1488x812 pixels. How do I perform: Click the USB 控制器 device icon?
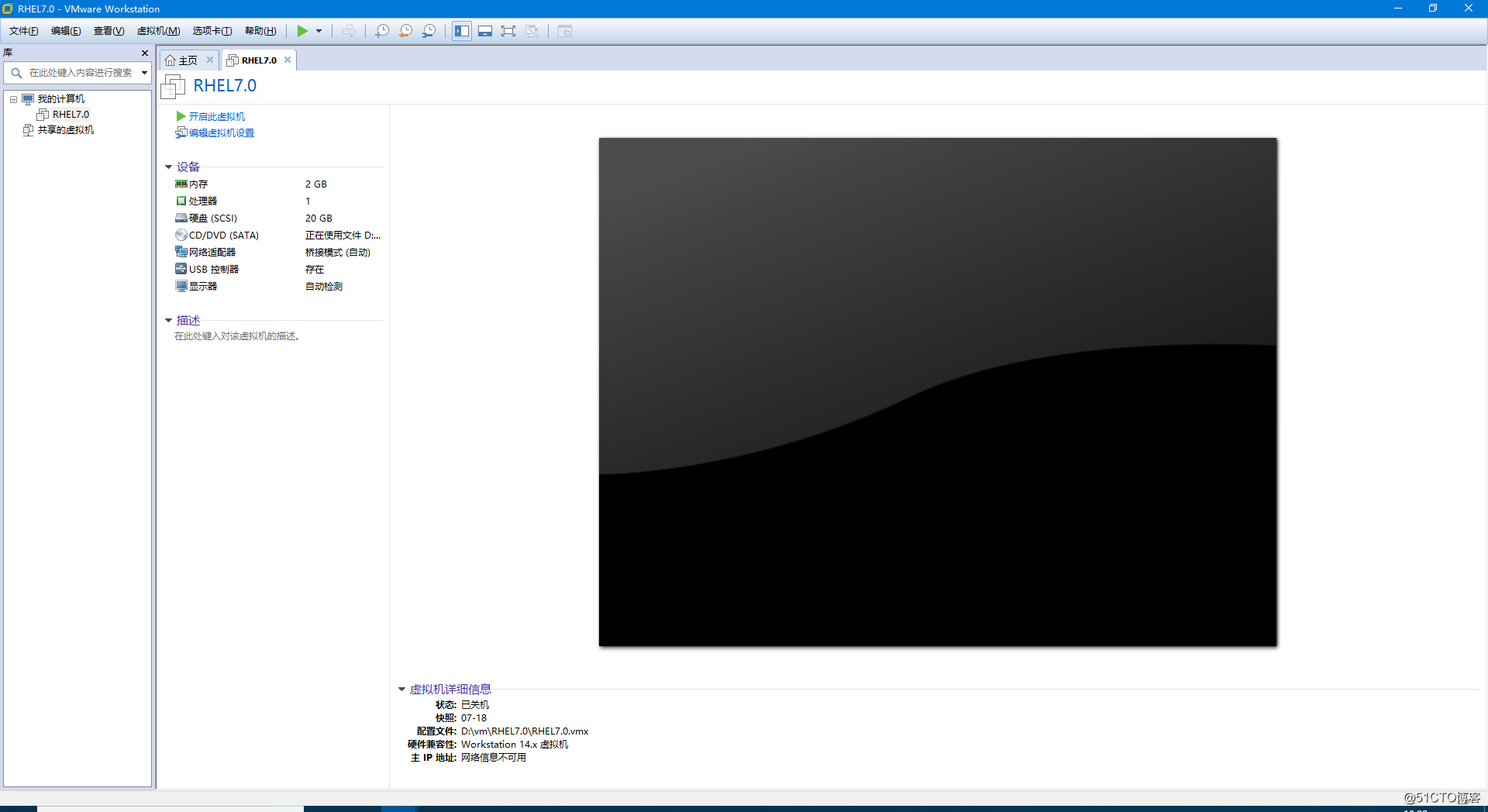point(181,270)
